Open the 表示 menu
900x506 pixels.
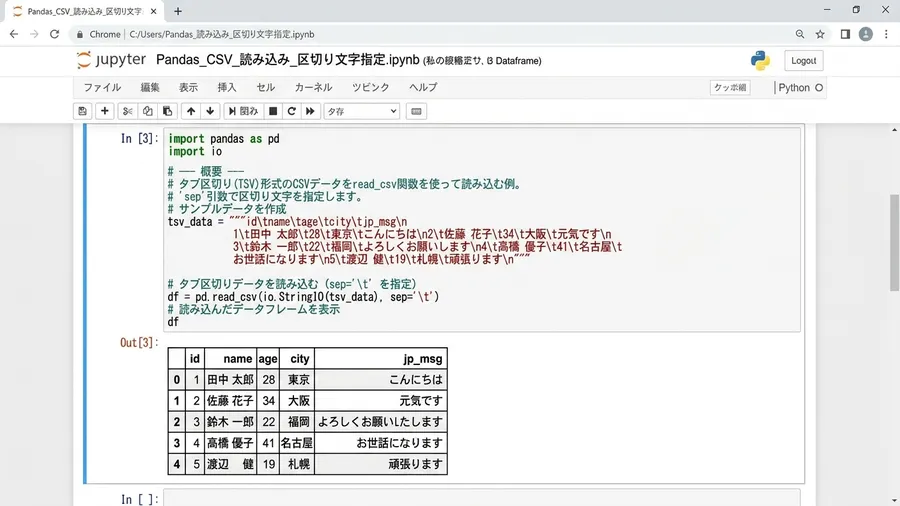pyautogui.click(x=188, y=87)
